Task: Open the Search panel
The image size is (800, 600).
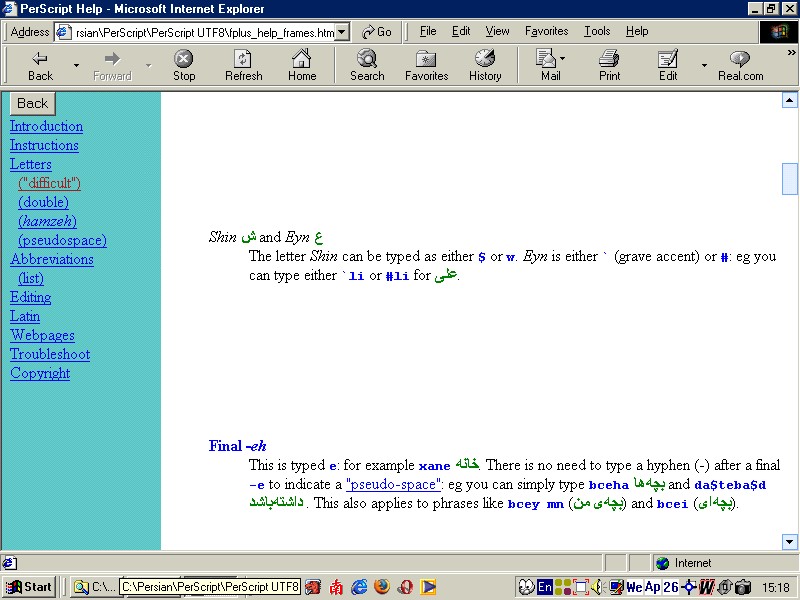Action: 367,65
